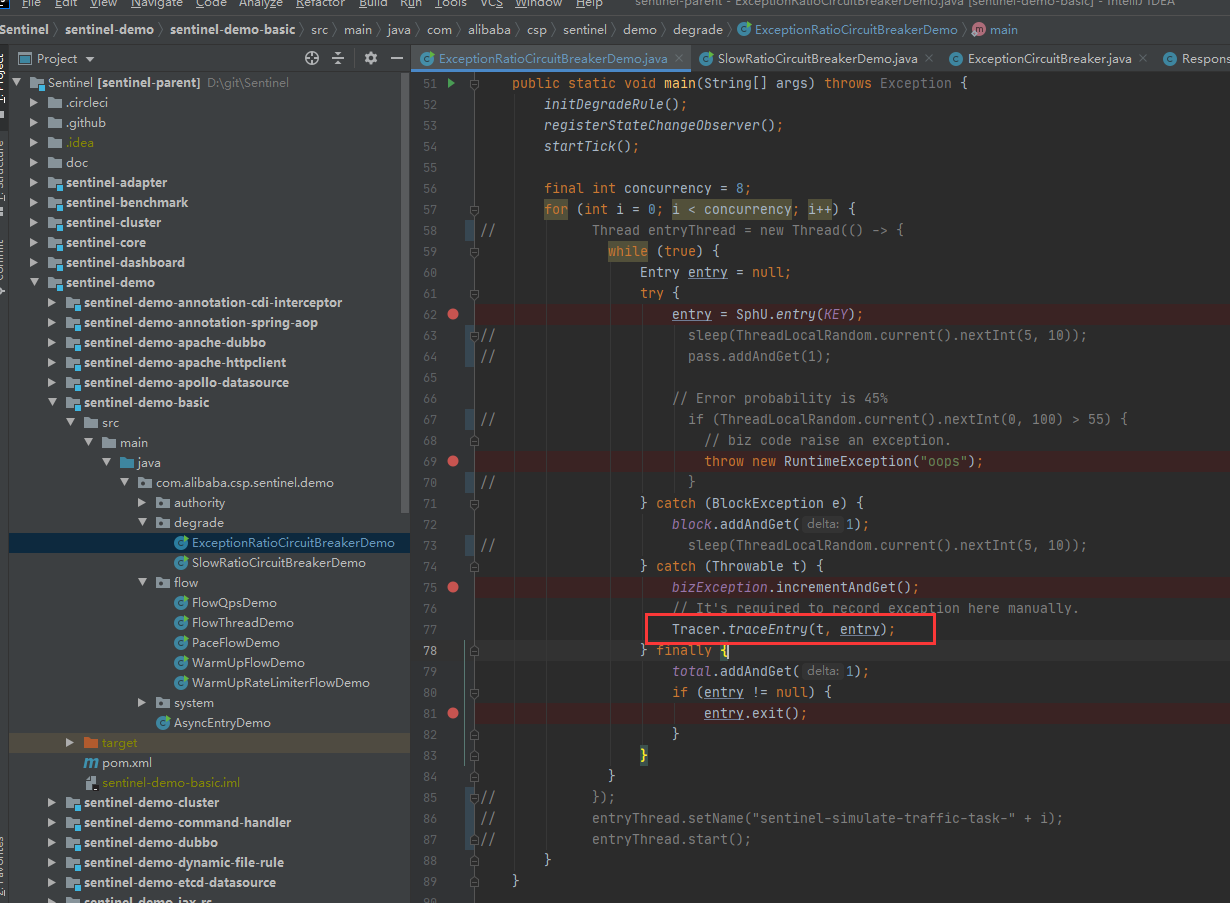
Task: Toggle the breakpoint on line 62
Action: click(x=453, y=314)
